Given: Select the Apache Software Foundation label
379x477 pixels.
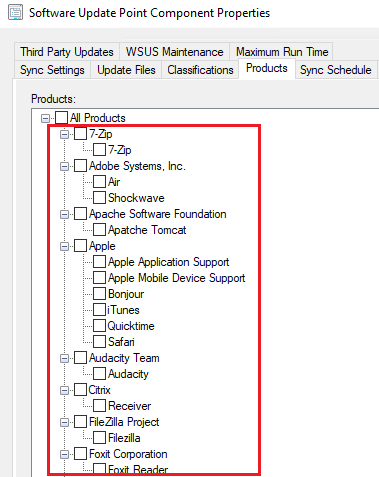Looking at the screenshot, I should [158, 214].
